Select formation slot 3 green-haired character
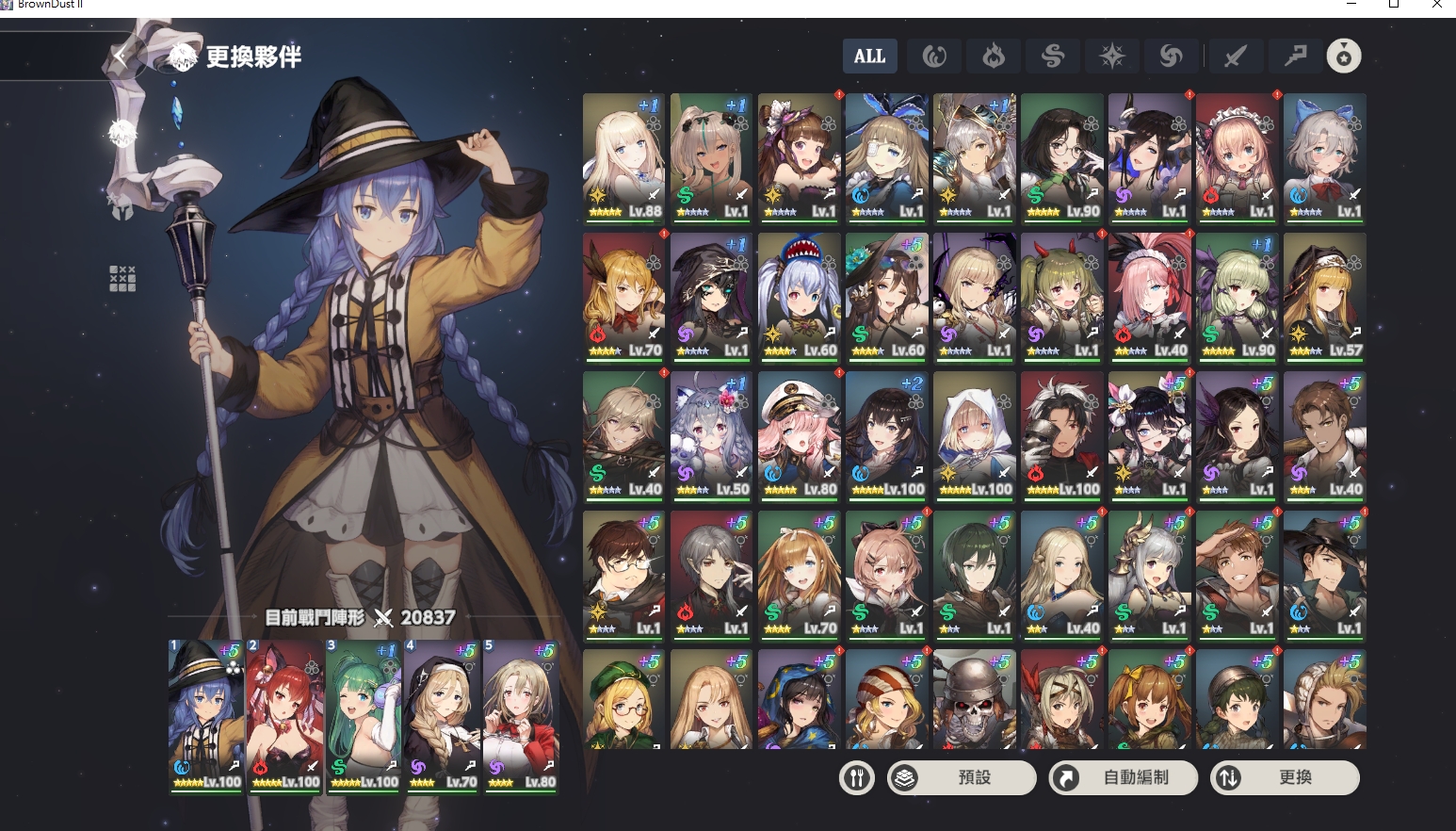 click(364, 717)
